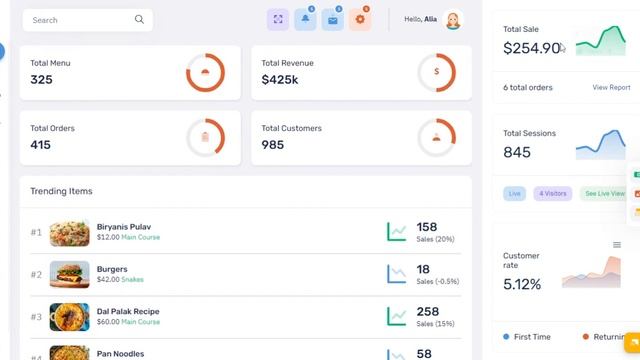
Task: Open Alia's profile avatar
Action: pos(453,20)
